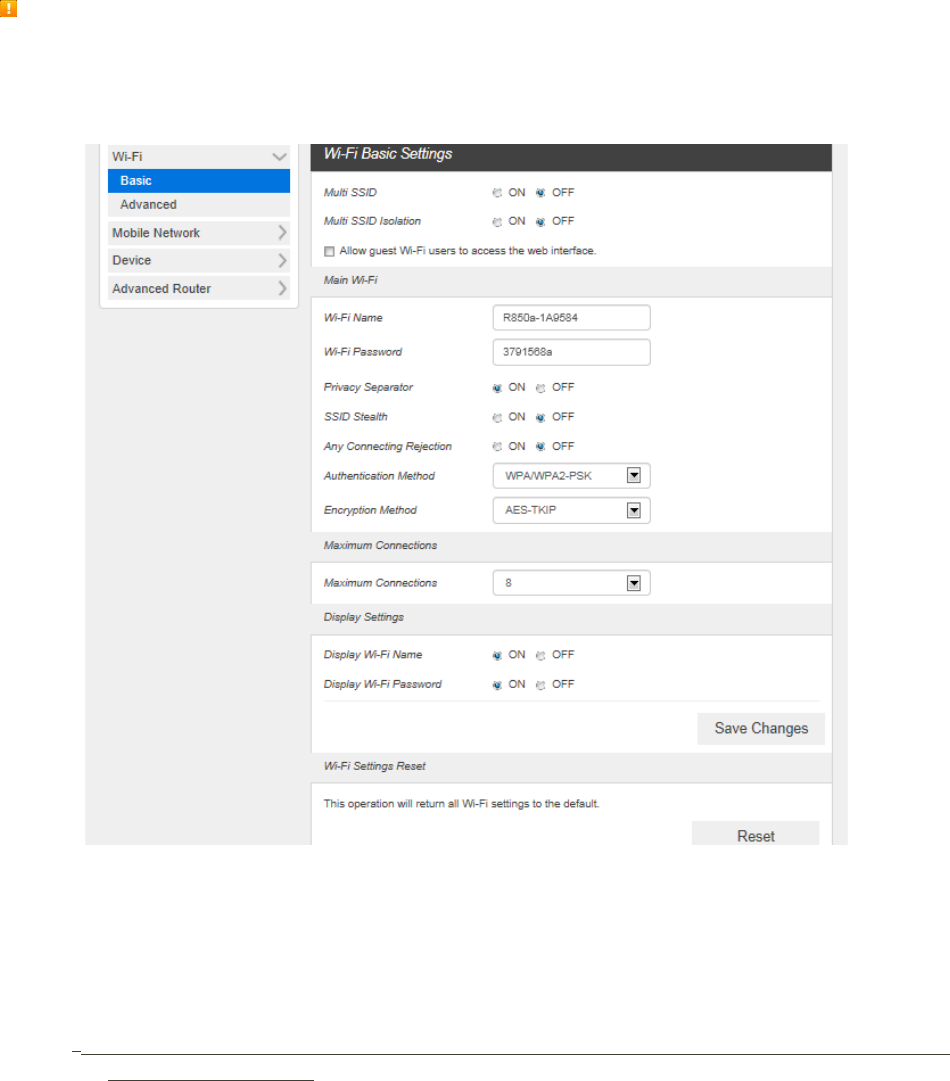The image size is (950, 1081).
Task: Open the Device section
Action: (x=199, y=261)
